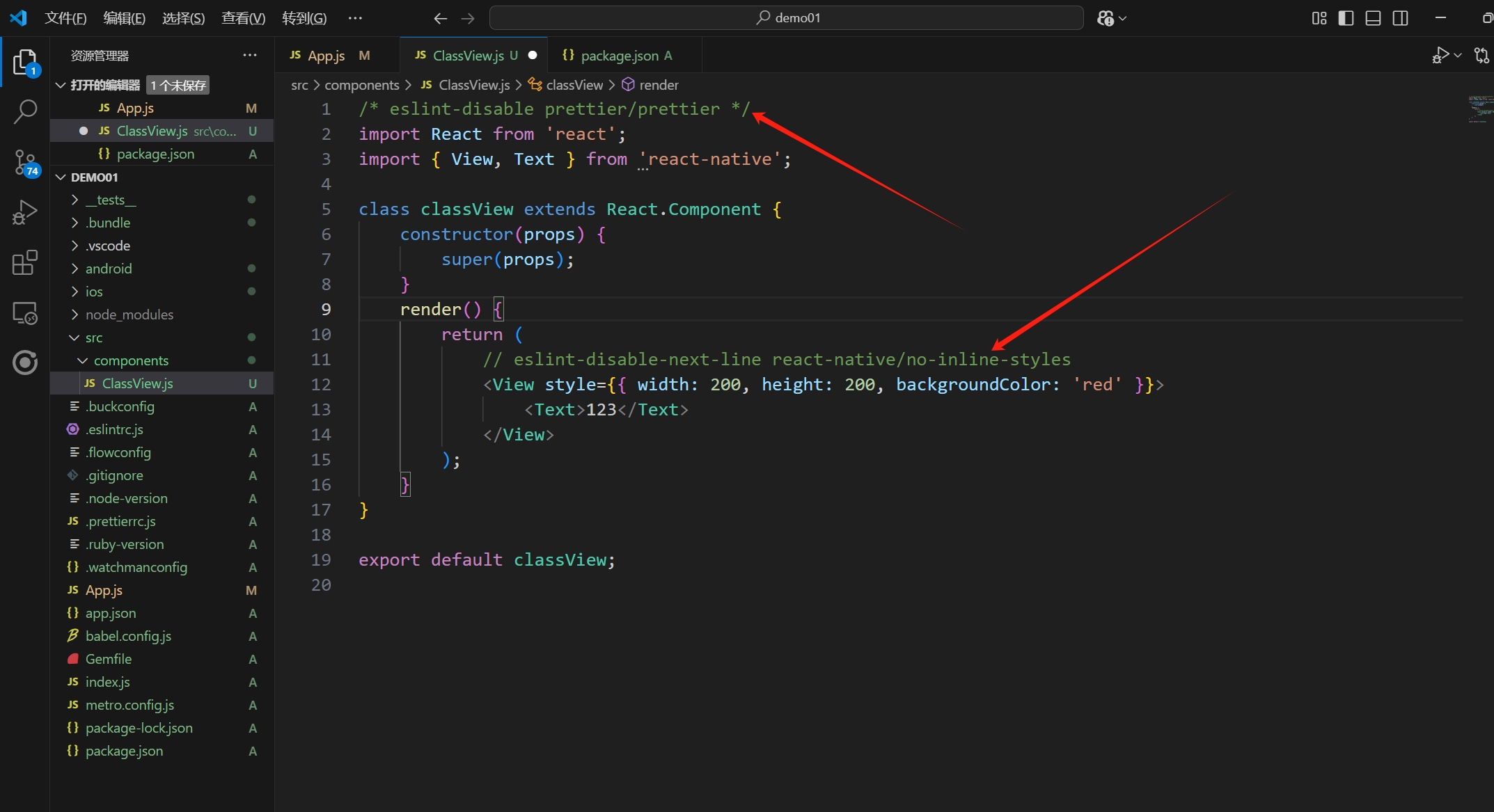Open the Copilot chat icon
The height and width of the screenshot is (812, 1494).
1105,18
